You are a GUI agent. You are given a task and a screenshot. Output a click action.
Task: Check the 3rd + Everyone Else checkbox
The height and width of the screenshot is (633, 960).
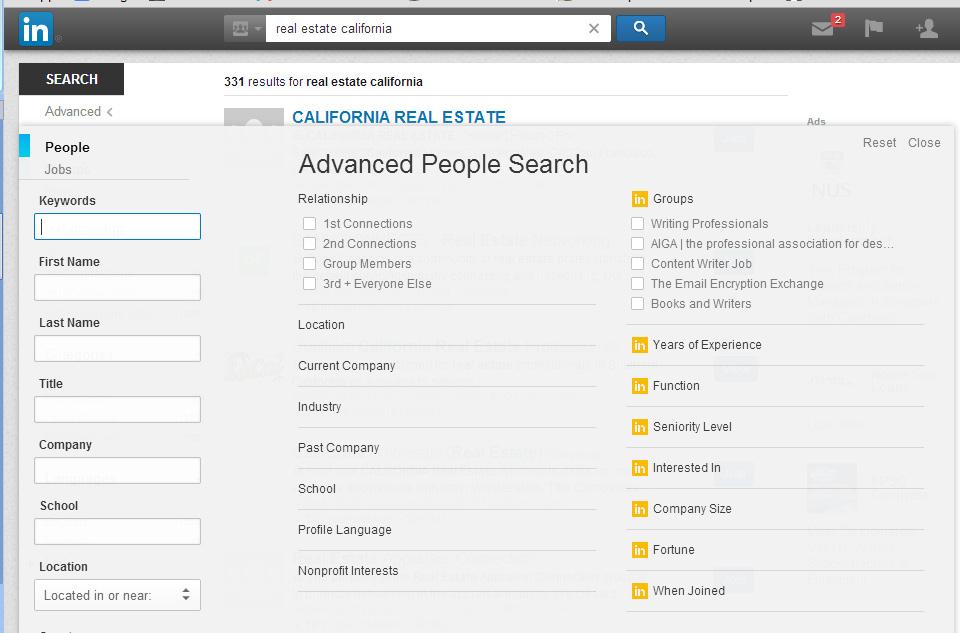pyautogui.click(x=310, y=284)
